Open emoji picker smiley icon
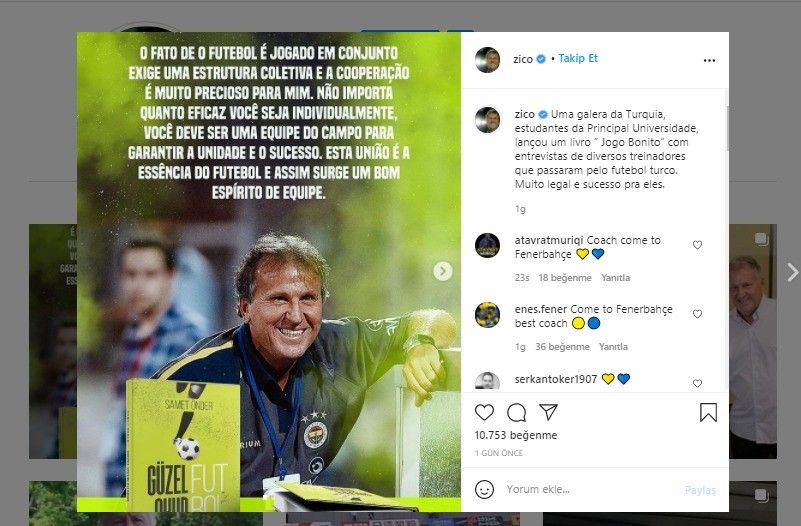 coord(484,489)
